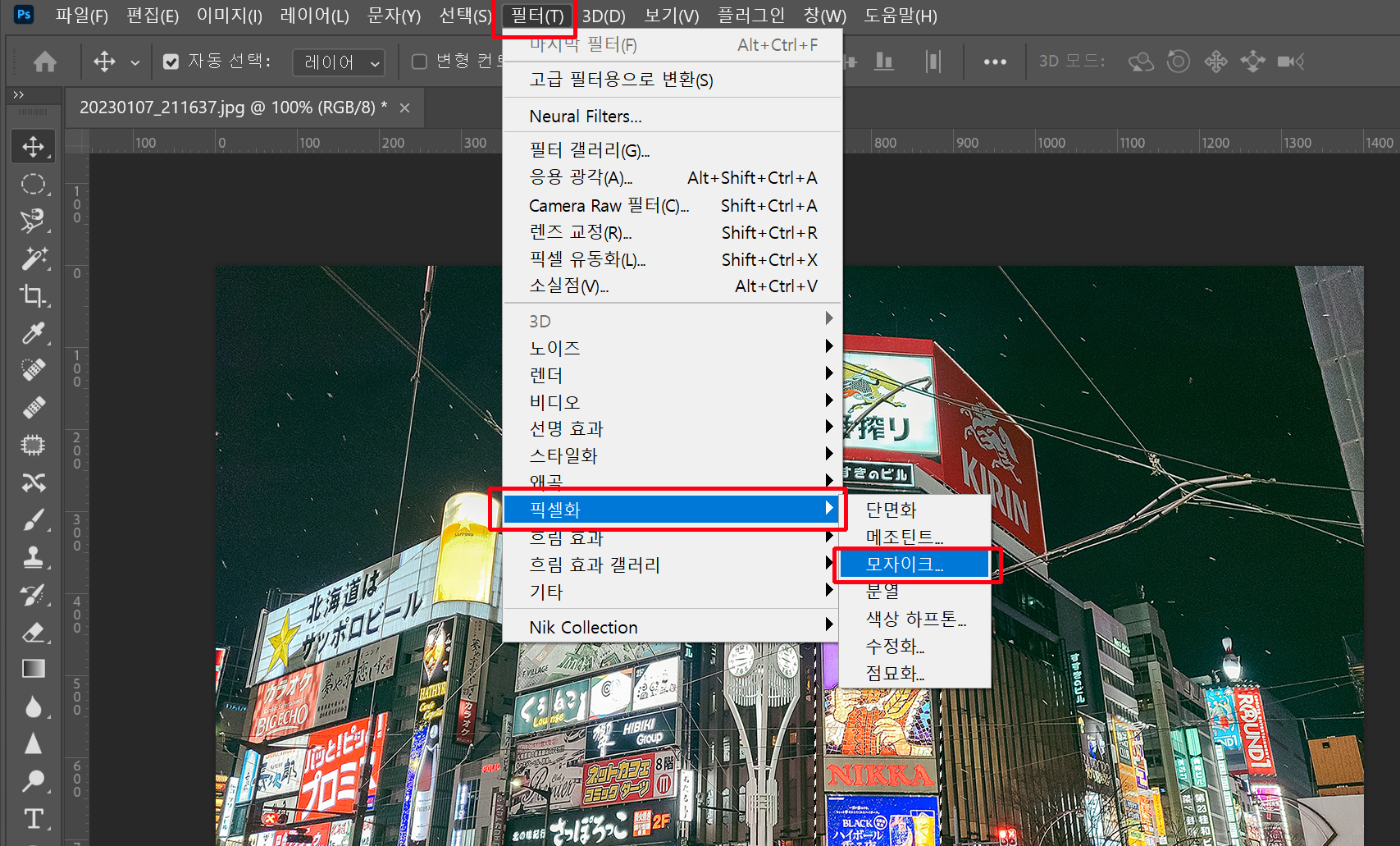Screen dimensions: 1400x846
Task: Toggle the 자동 선택 checkbox
Action: pyautogui.click(x=171, y=62)
